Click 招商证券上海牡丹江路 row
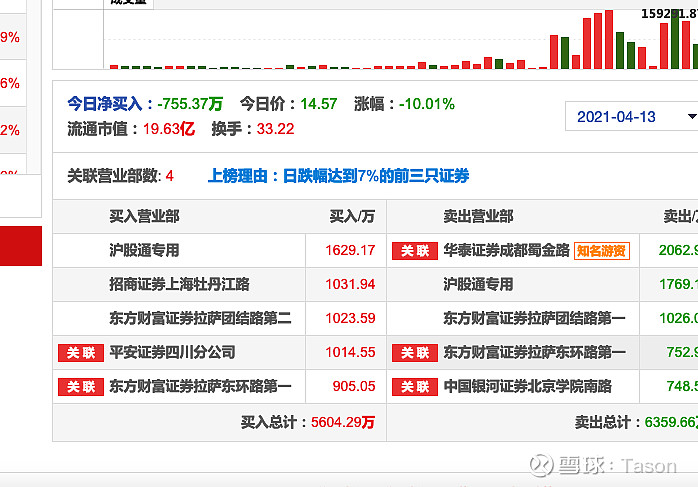This screenshot has height=487, width=698. [179, 284]
